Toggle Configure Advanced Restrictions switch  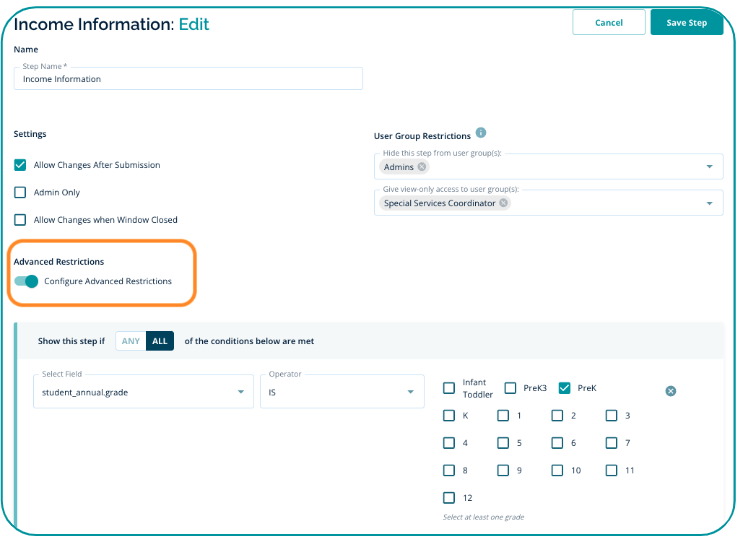click(x=27, y=281)
